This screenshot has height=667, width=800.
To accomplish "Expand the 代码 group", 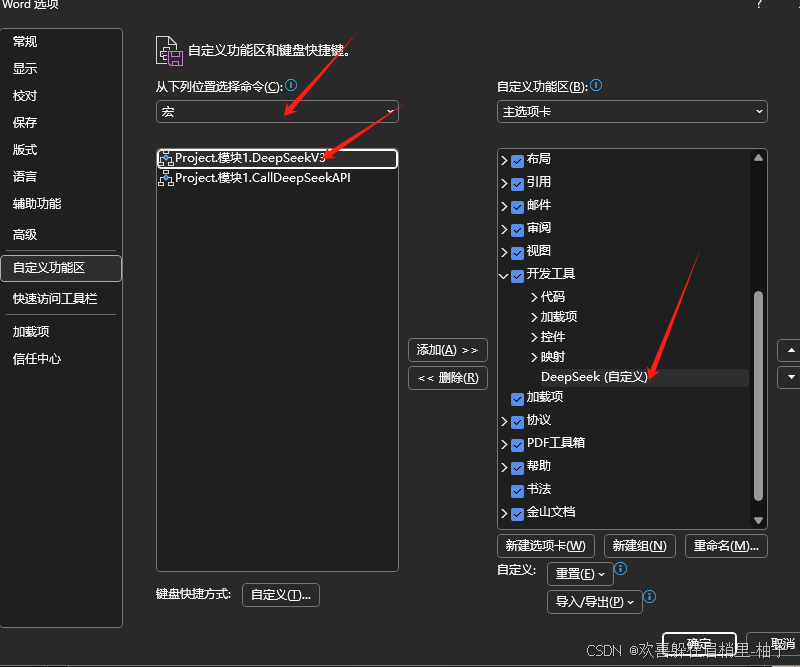I will coord(534,297).
